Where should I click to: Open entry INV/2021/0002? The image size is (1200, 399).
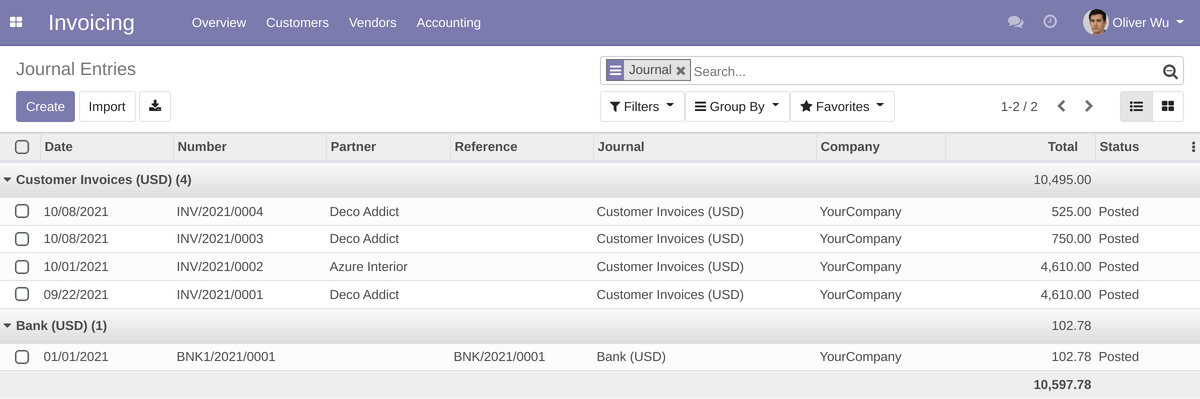click(220, 267)
